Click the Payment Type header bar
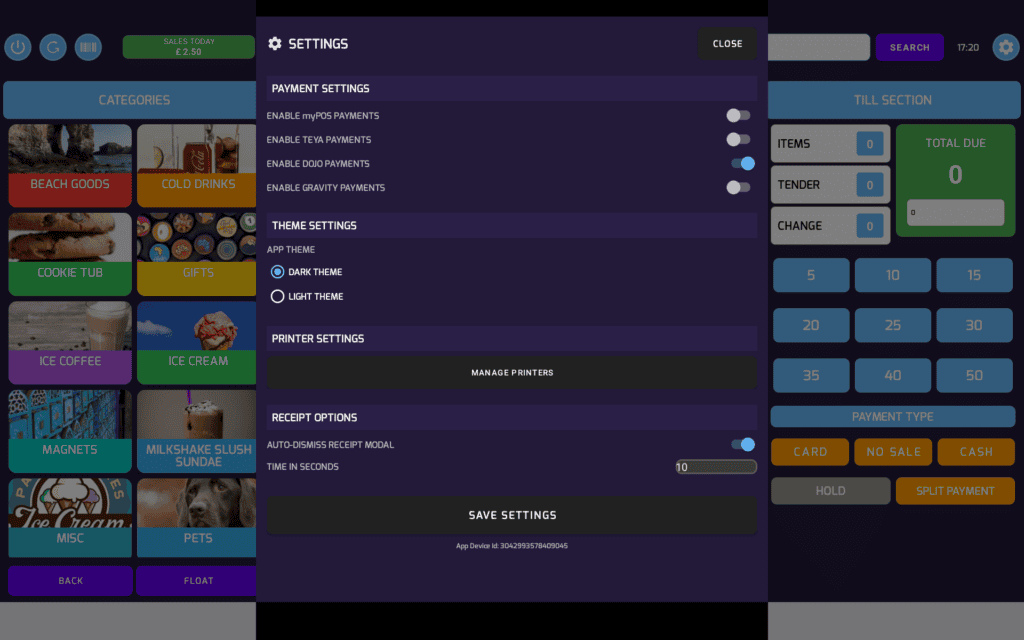The width and height of the screenshot is (1024, 640). coord(893,417)
